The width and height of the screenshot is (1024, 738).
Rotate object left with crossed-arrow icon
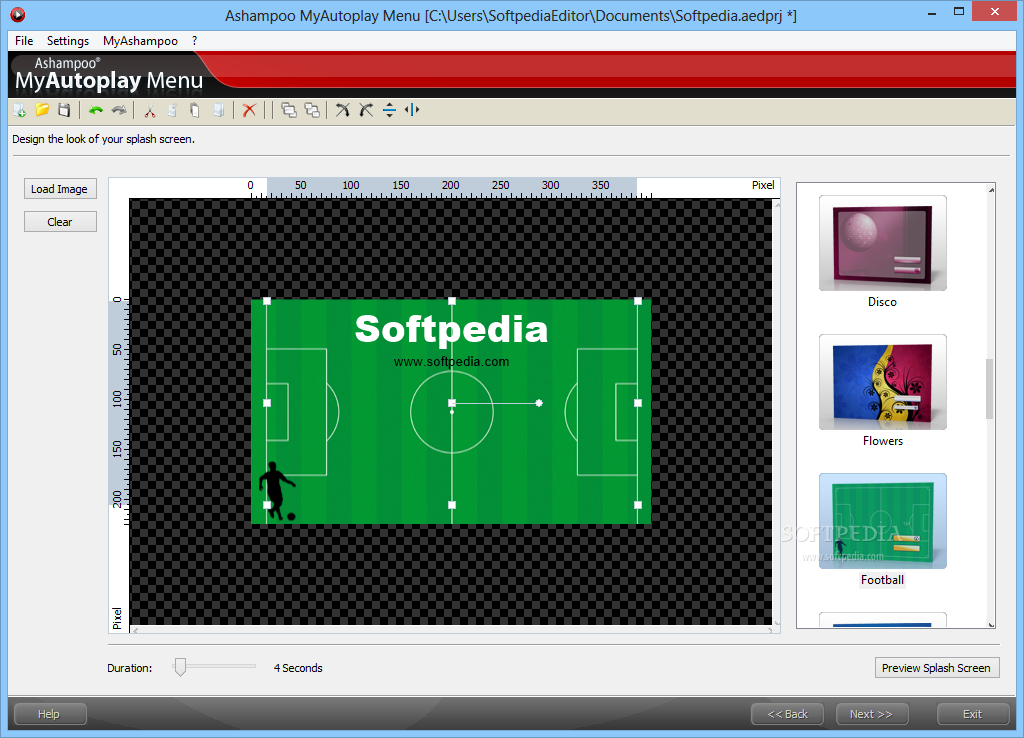pos(366,110)
